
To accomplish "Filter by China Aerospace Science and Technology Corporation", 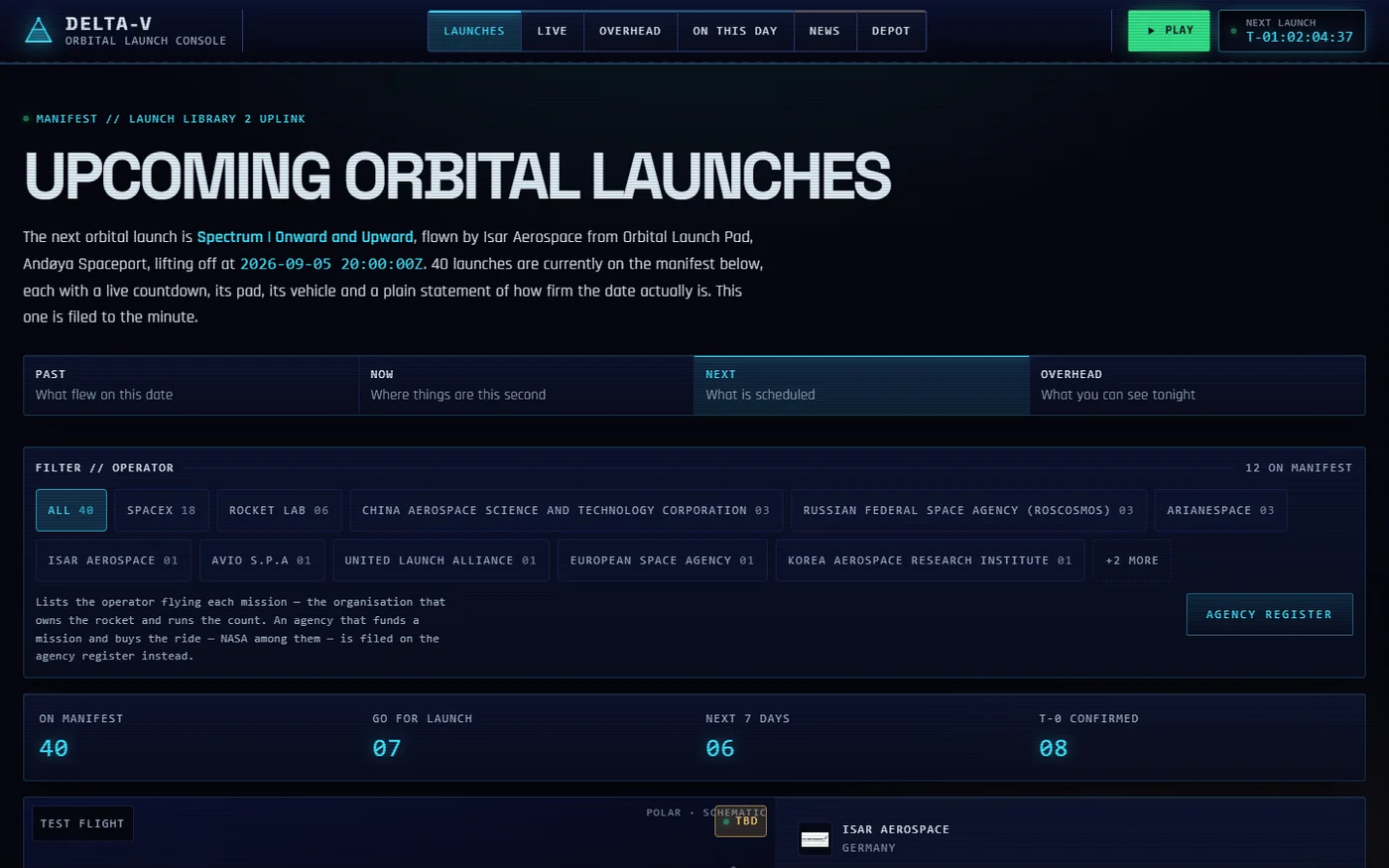I will tap(566, 510).
